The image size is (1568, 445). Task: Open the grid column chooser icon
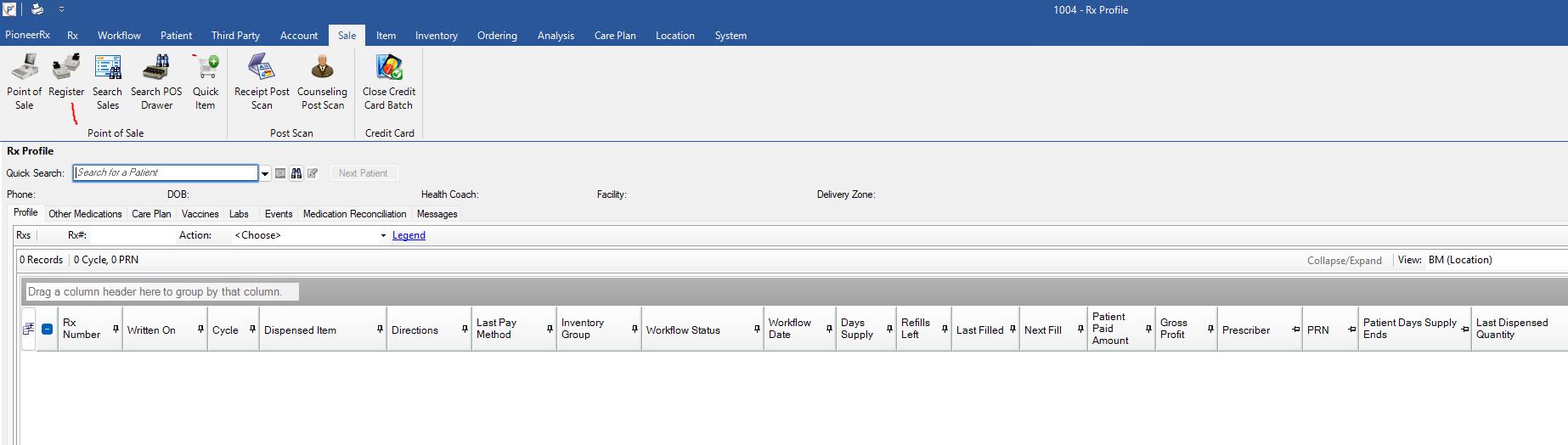click(x=28, y=330)
